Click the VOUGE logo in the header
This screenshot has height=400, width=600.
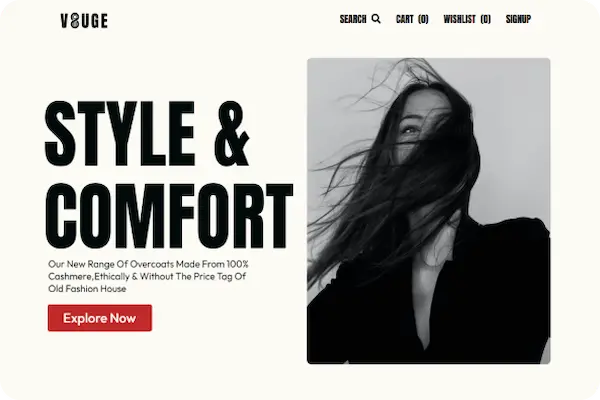pyautogui.click(x=84, y=21)
